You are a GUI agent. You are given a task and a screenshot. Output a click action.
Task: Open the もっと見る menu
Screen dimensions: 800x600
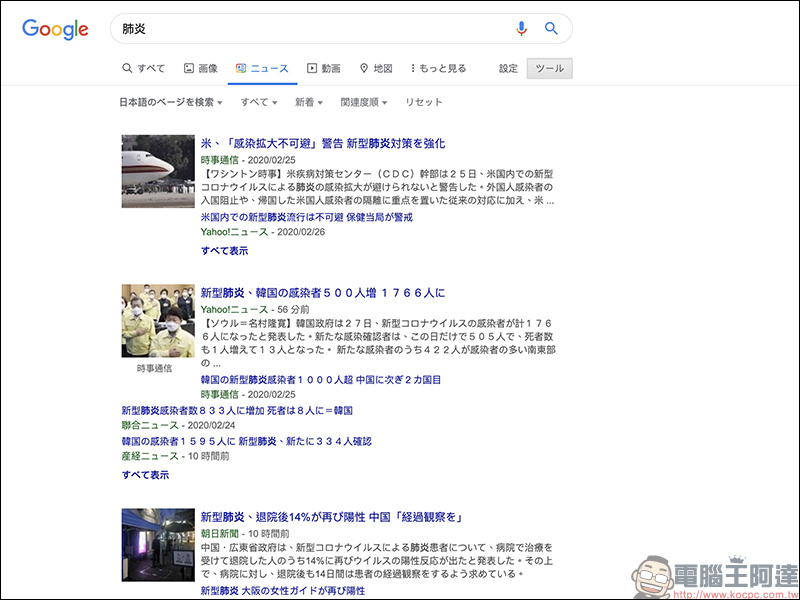point(438,68)
